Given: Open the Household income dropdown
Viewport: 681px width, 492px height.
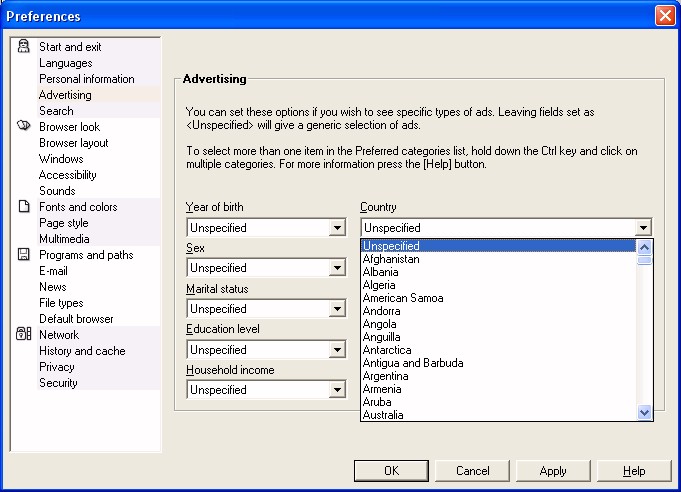Looking at the screenshot, I should tap(337, 390).
